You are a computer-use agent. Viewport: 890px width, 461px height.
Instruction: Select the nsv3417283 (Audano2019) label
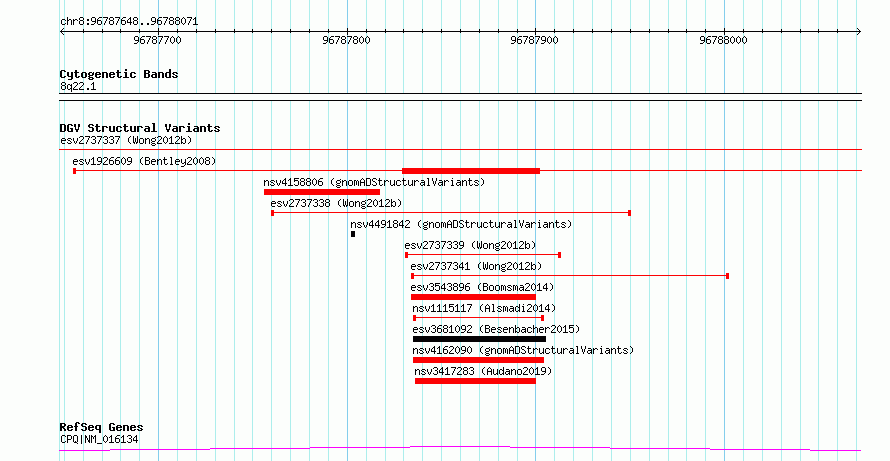point(483,371)
